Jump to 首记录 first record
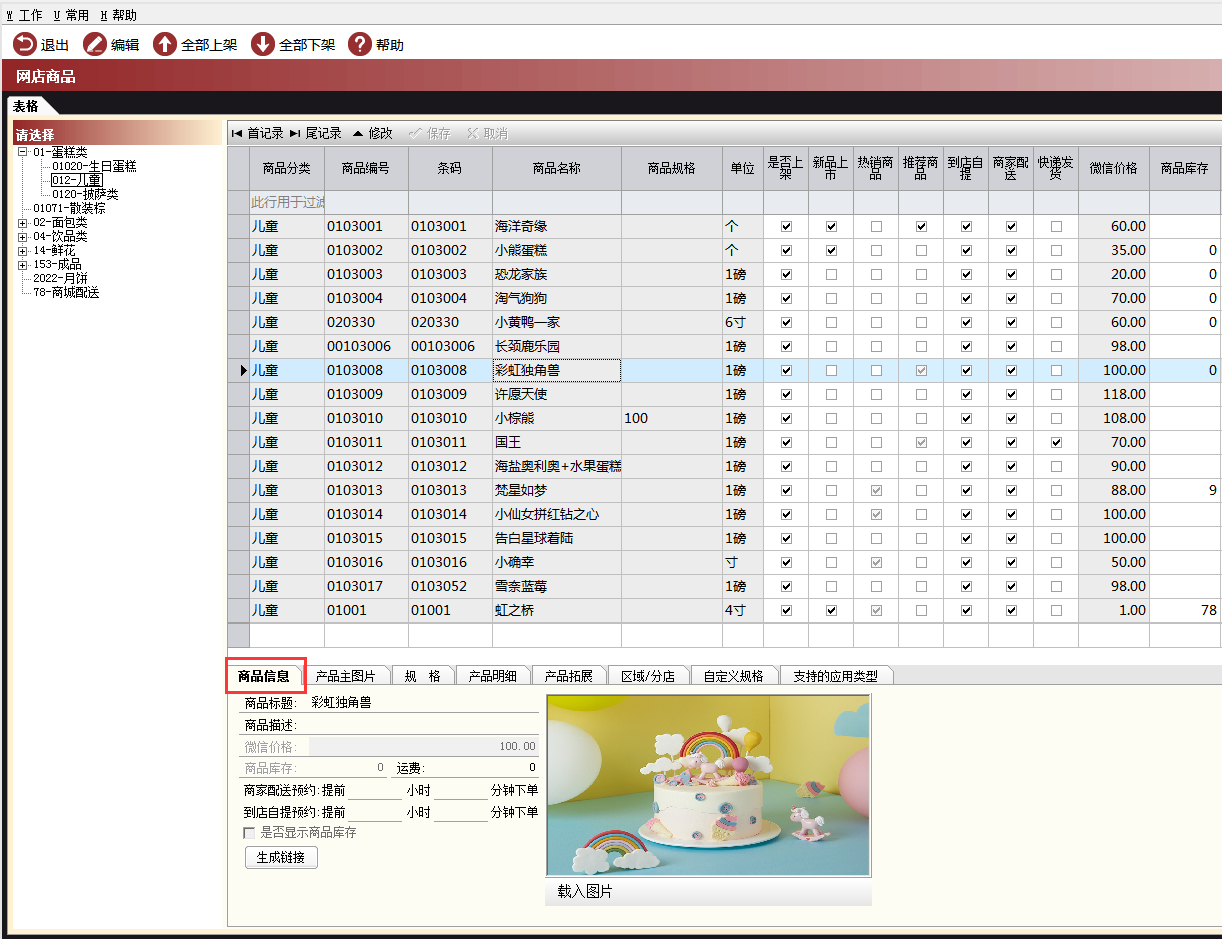1222x939 pixels. 257,133
